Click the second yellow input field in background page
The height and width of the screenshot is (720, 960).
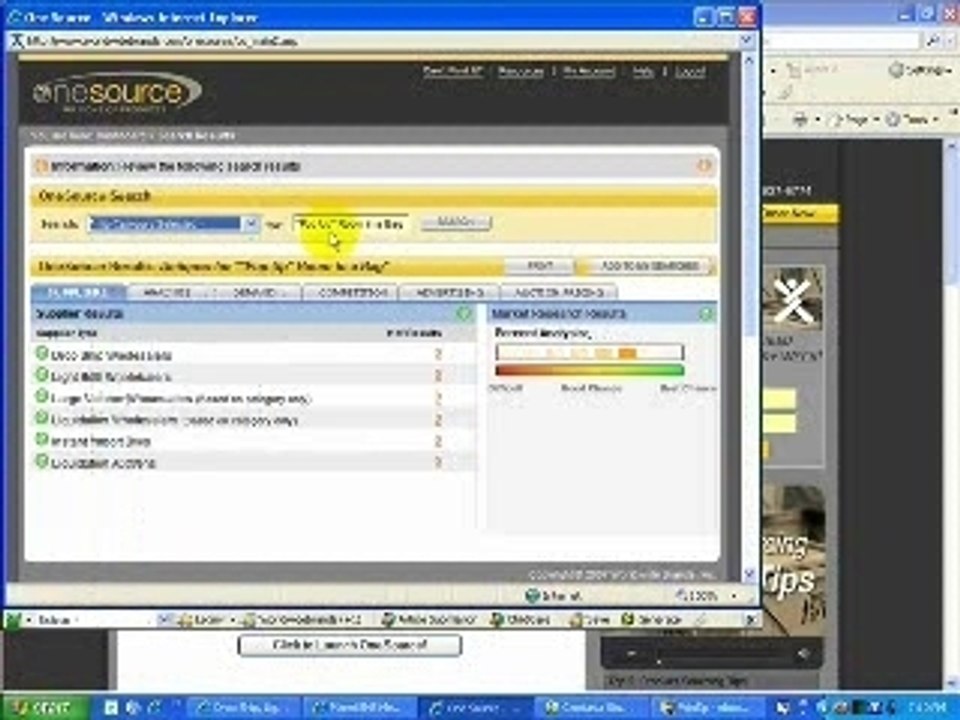tap(779, 423)
